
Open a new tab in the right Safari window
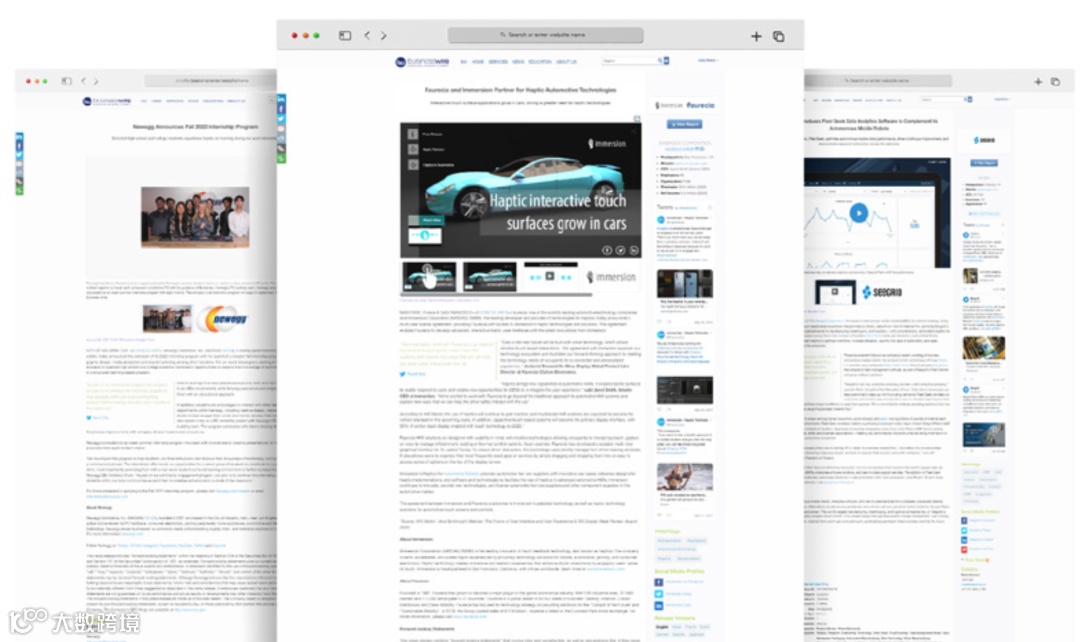pos(1038,81)
